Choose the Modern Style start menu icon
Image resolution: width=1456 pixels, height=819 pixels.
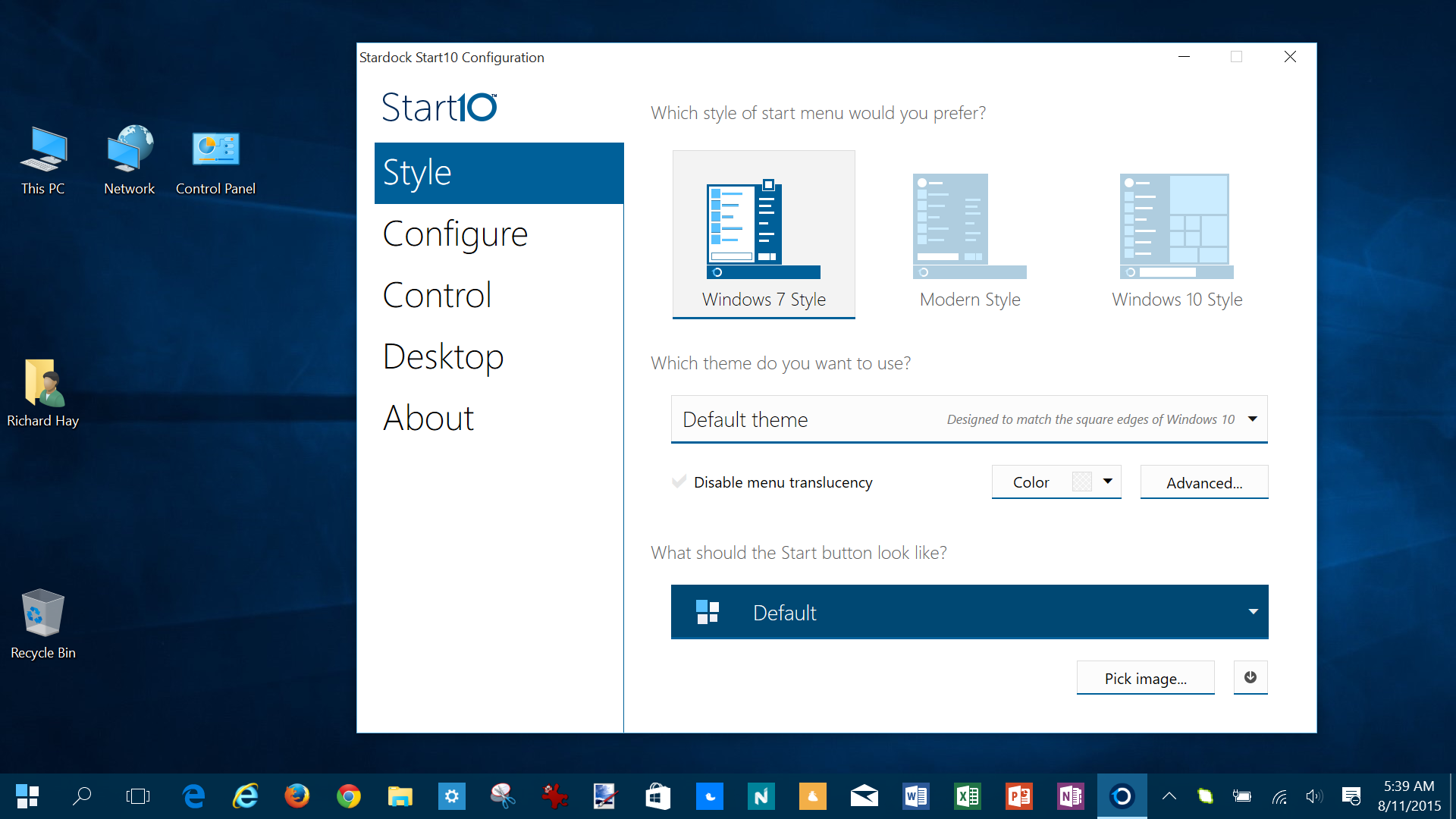click(x=969, y=227)
